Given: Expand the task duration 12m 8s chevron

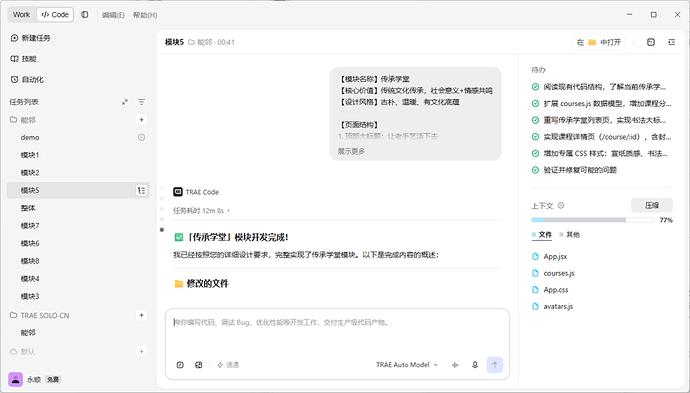Looking at the screenshot, I should [228, 211].
